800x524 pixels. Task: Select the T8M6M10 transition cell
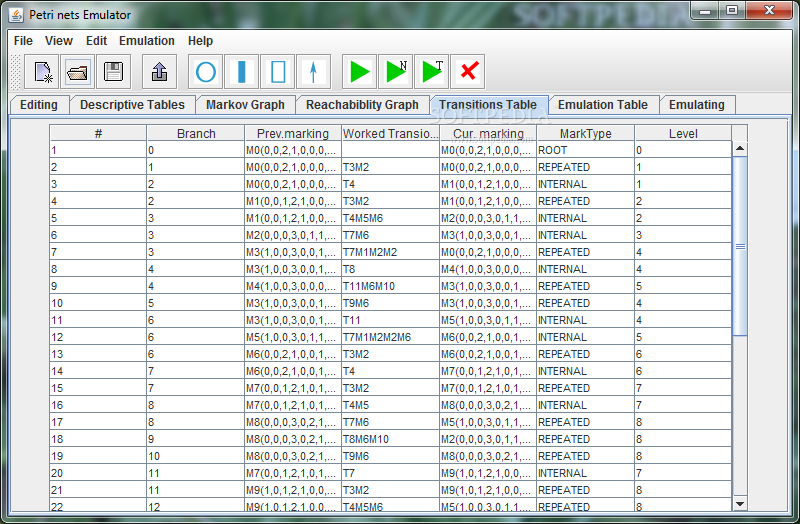pos(390,439)
